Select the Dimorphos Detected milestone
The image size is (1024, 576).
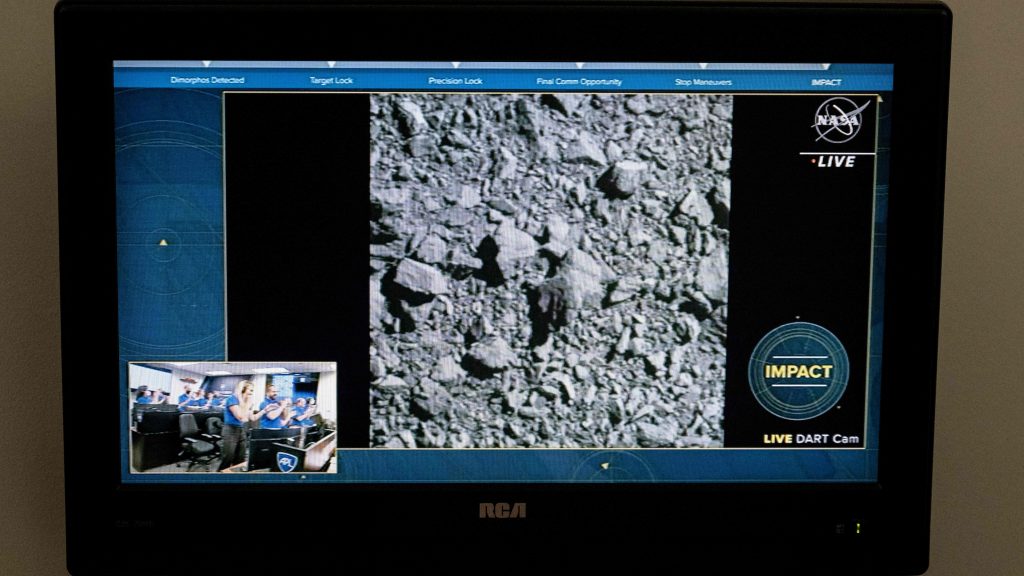point(207,81)
